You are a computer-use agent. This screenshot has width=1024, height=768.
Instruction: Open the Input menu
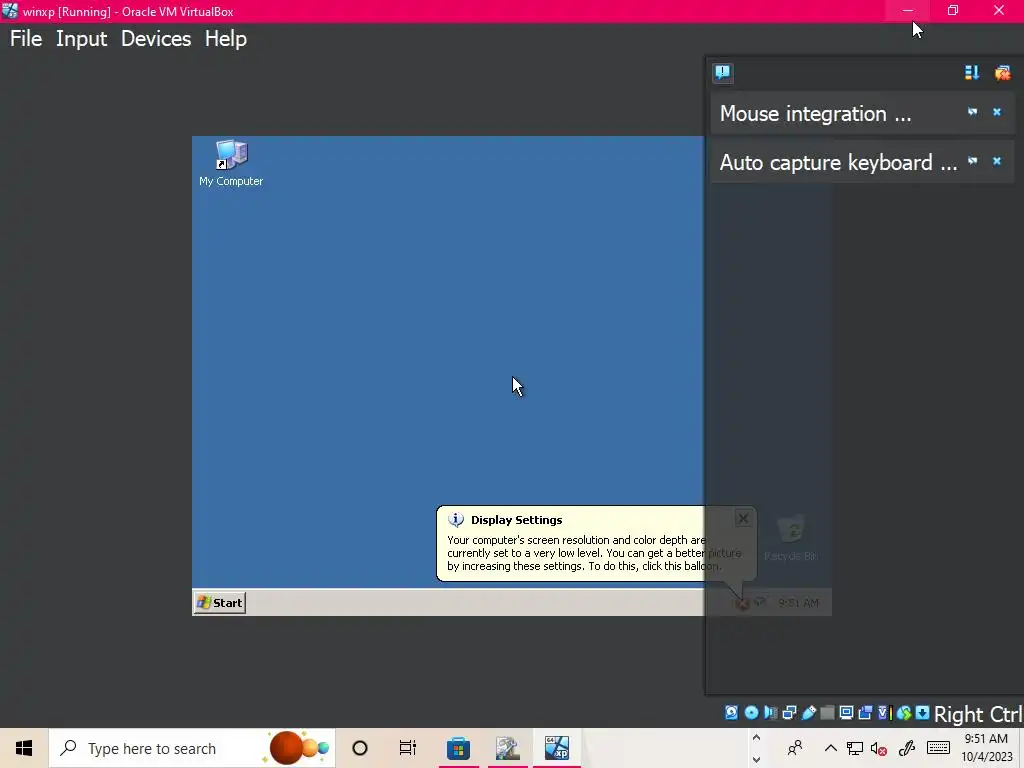point(81,39)
